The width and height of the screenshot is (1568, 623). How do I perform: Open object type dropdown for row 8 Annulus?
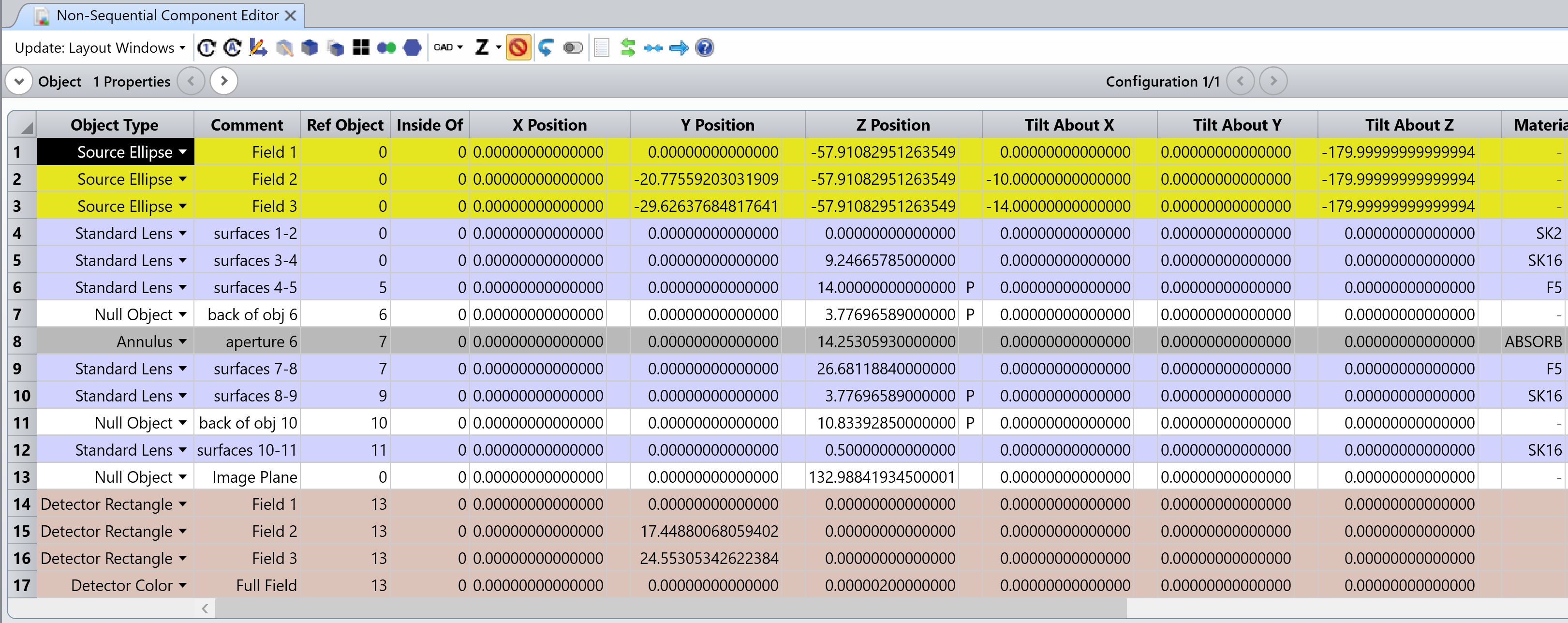183,341
